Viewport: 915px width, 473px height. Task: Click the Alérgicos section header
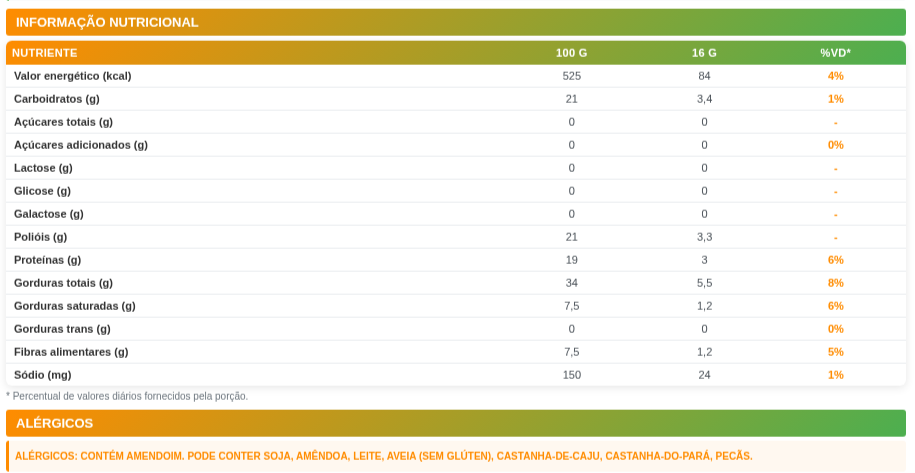(55, 423)
